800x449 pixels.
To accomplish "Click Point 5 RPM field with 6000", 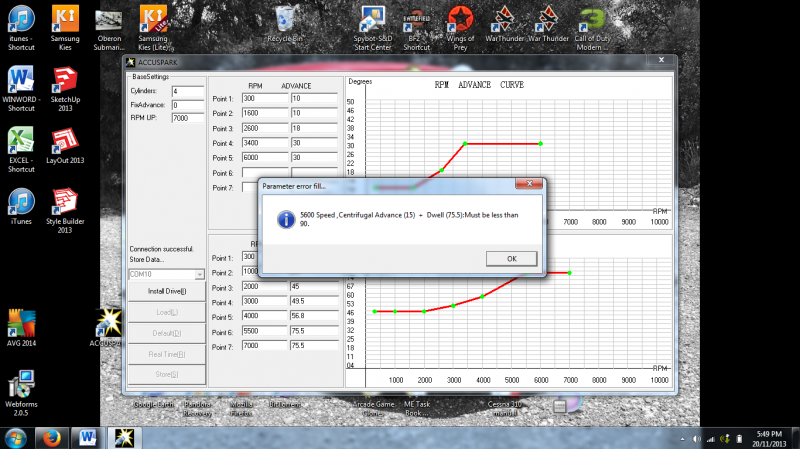I will (x=265, y=158).
